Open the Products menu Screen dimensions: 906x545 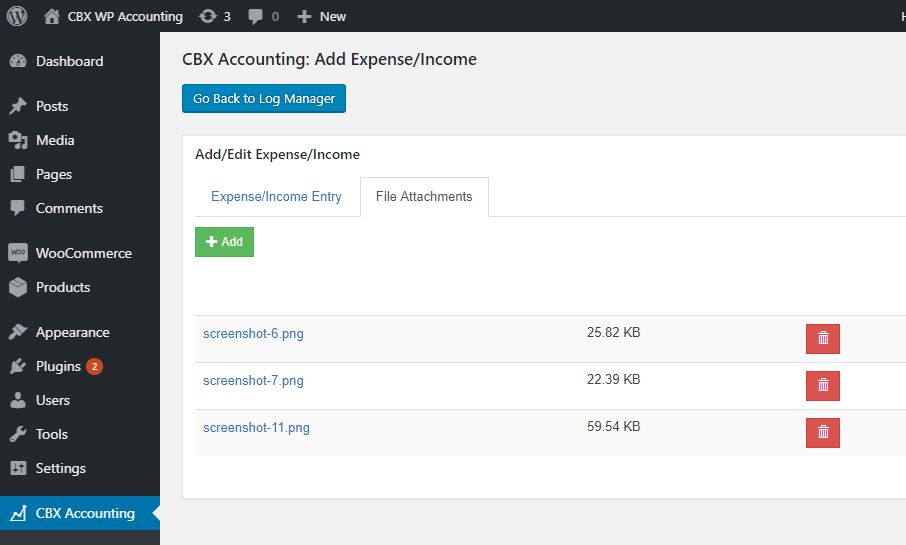[63, 288]
